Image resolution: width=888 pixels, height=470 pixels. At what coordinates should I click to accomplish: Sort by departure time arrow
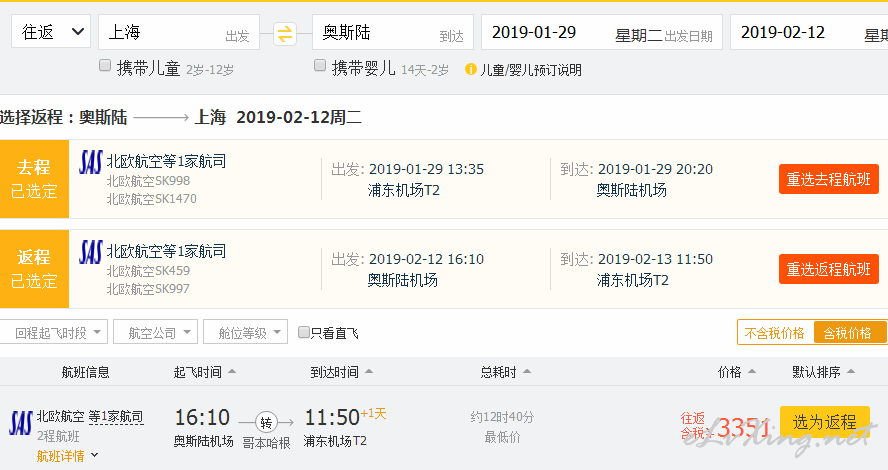coord(232,371)
